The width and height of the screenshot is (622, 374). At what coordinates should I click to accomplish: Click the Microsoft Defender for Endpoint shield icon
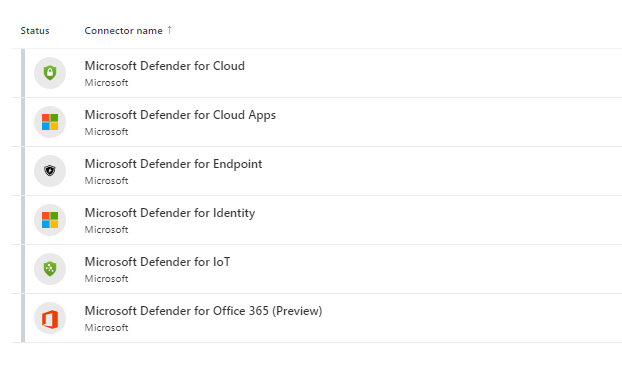[x=50, y=171]
